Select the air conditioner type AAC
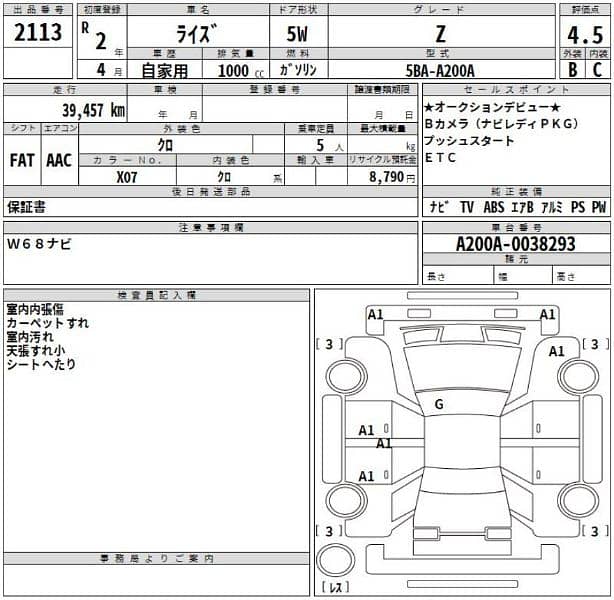Screen dimensions: 614x600 [x=59, y=160]
